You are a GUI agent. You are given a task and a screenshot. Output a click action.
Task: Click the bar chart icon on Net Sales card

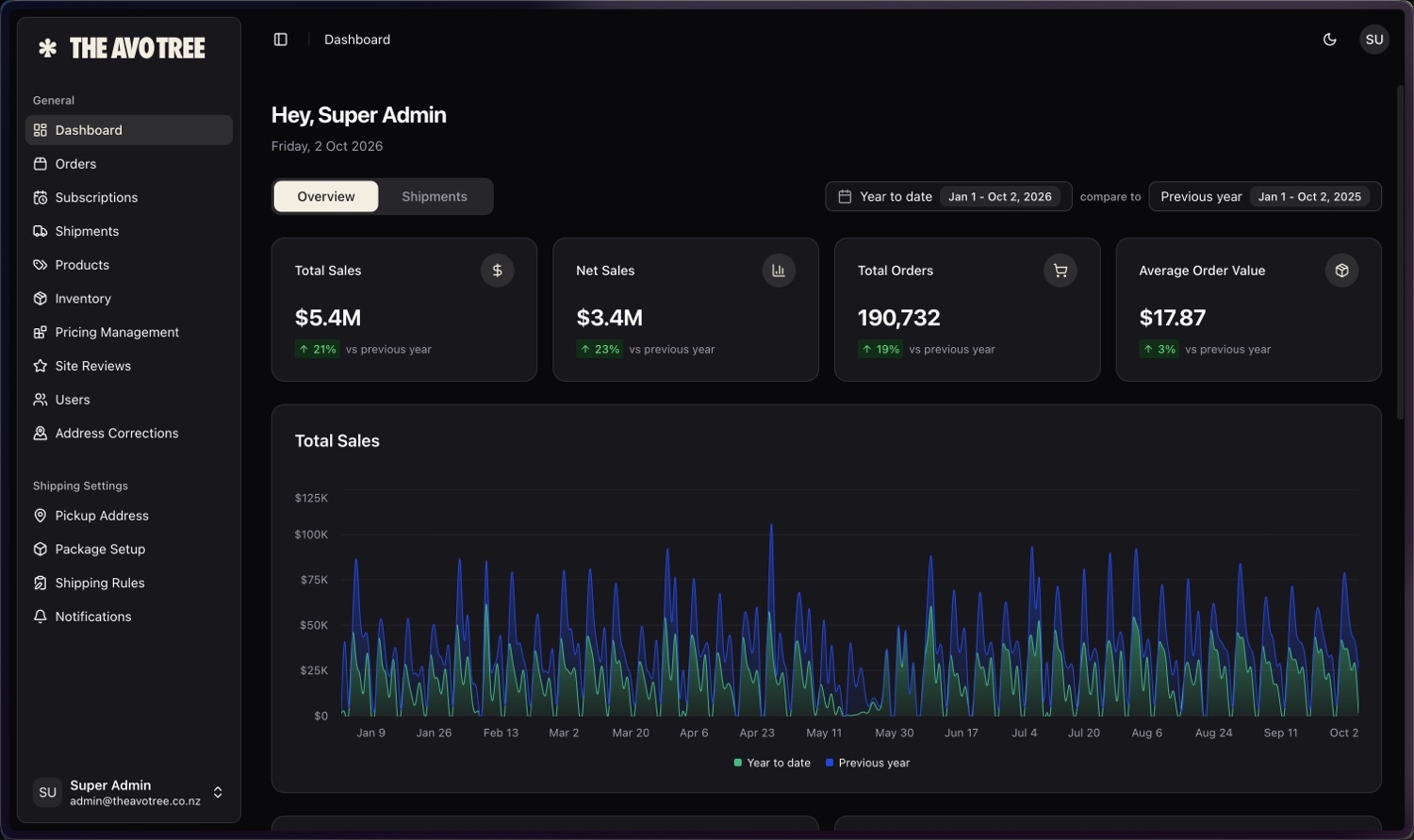pos(779,271)
